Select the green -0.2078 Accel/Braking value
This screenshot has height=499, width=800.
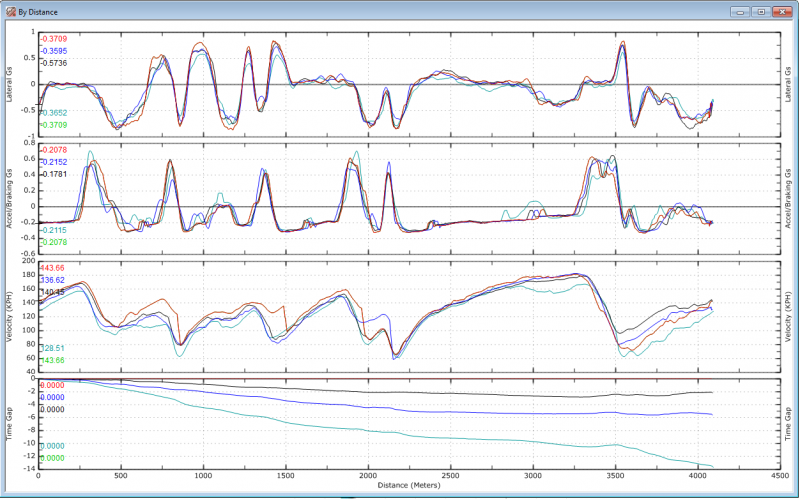(x=54, y=242)
